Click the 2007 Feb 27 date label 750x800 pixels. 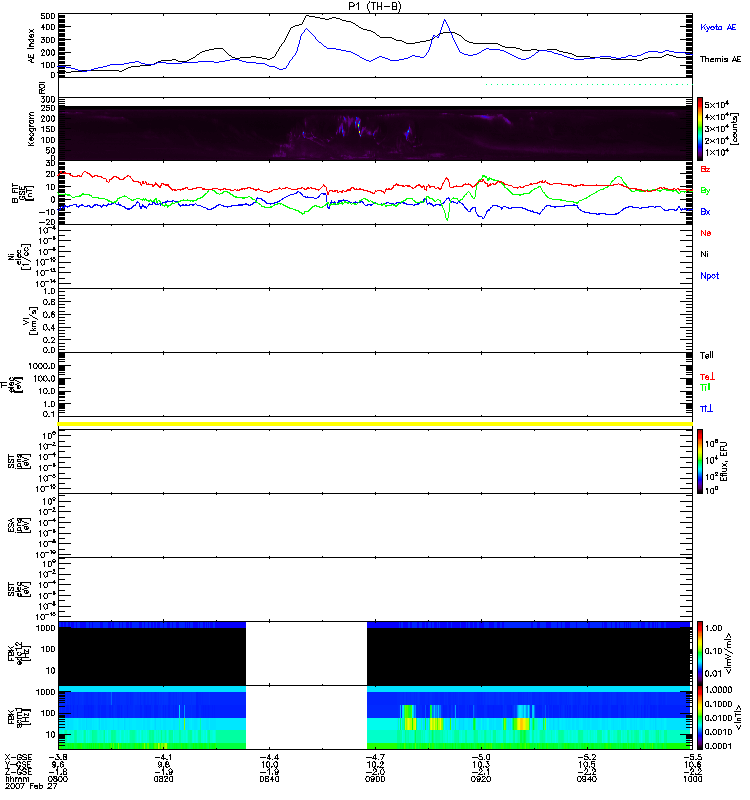31,786
